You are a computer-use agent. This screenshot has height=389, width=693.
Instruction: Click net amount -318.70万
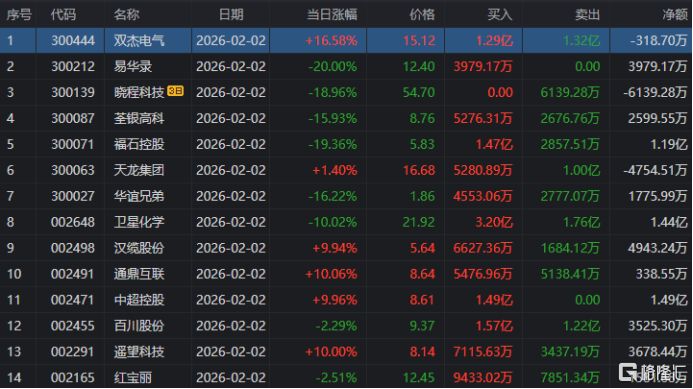tap(659, 41)
